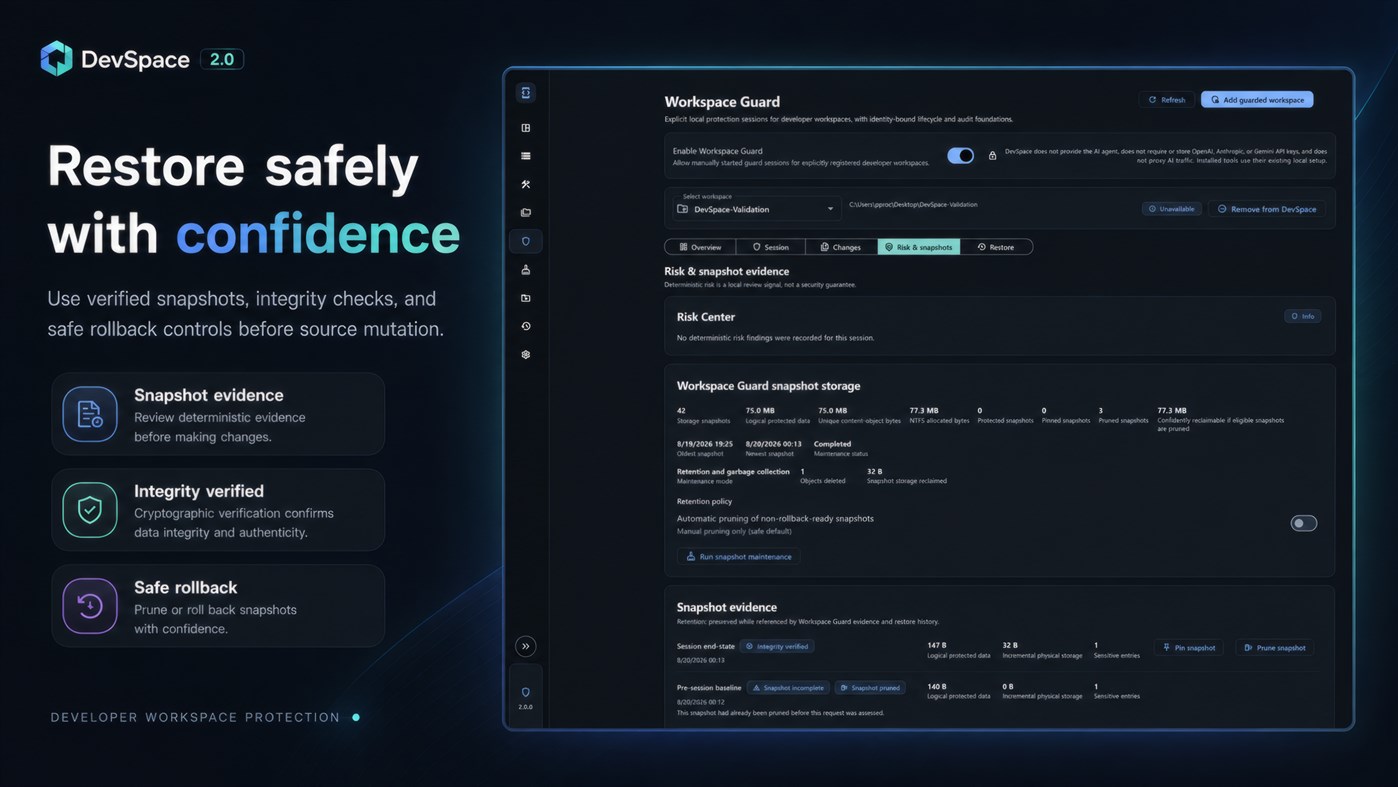Image resolution: width=1398 pixels, height=787 pixels.
Task: Click the Risk Center Info badge
Action: tap(1303, 316)
